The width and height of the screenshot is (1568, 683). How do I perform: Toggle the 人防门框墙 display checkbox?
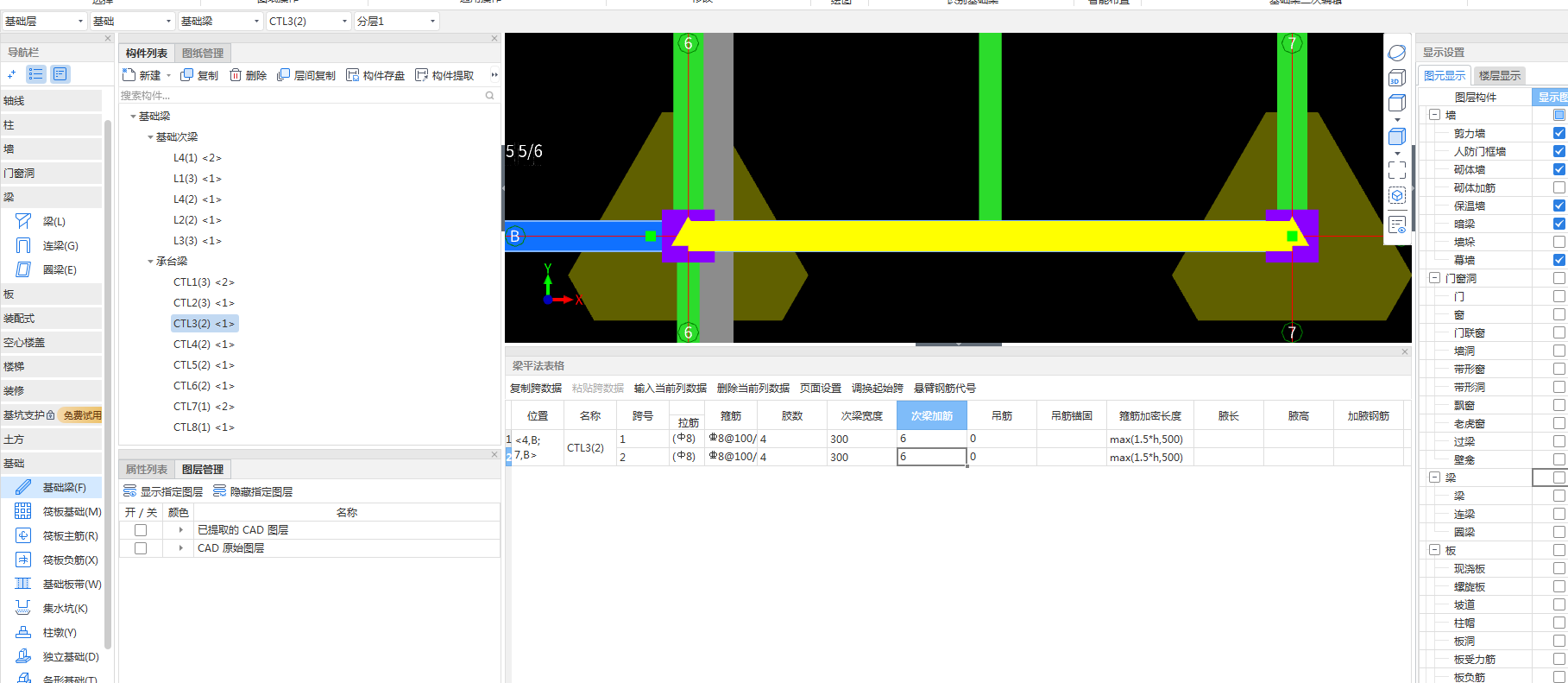pyautogui.click(x=1559, y=151)
